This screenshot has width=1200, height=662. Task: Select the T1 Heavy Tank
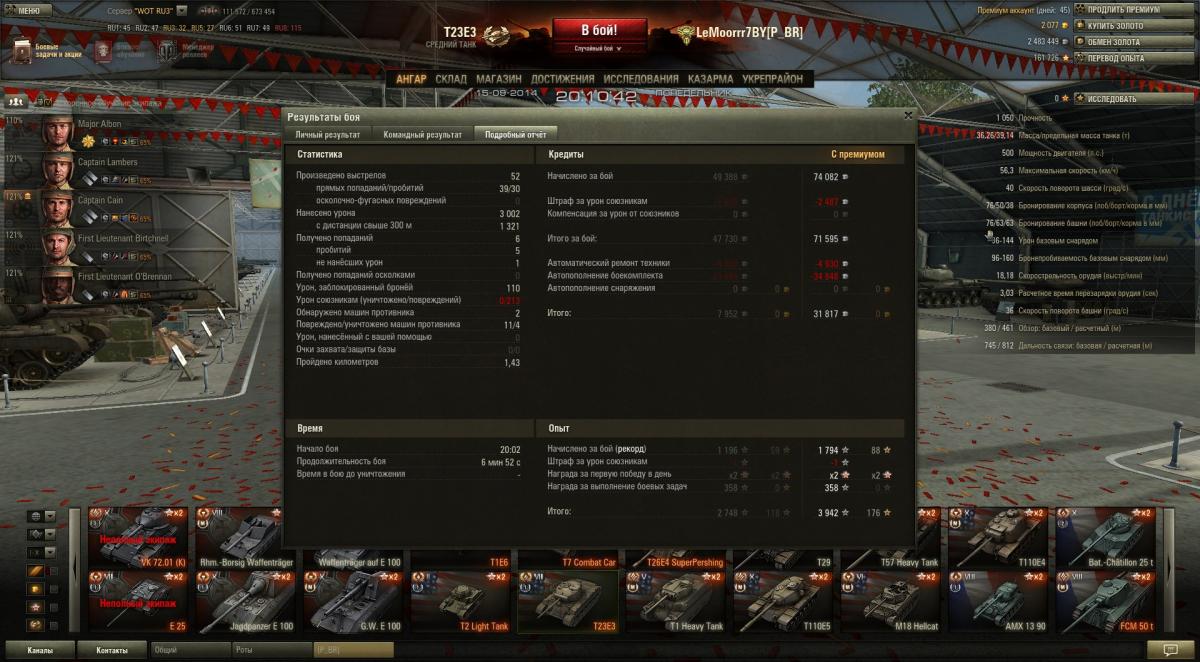point(674,601)
